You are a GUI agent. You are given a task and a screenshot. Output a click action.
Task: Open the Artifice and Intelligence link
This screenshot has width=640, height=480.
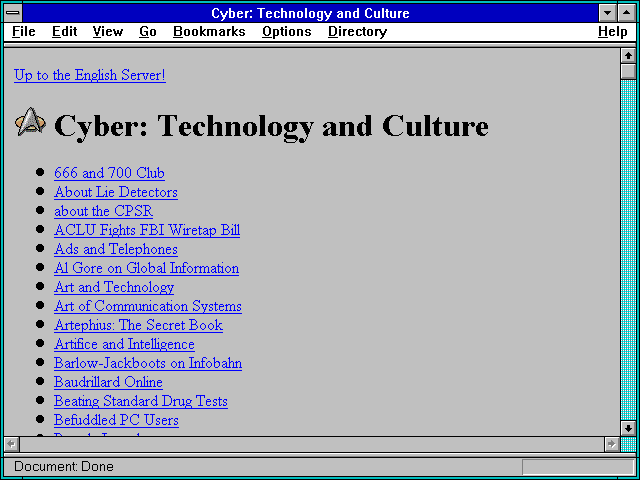tap(124, 344)
